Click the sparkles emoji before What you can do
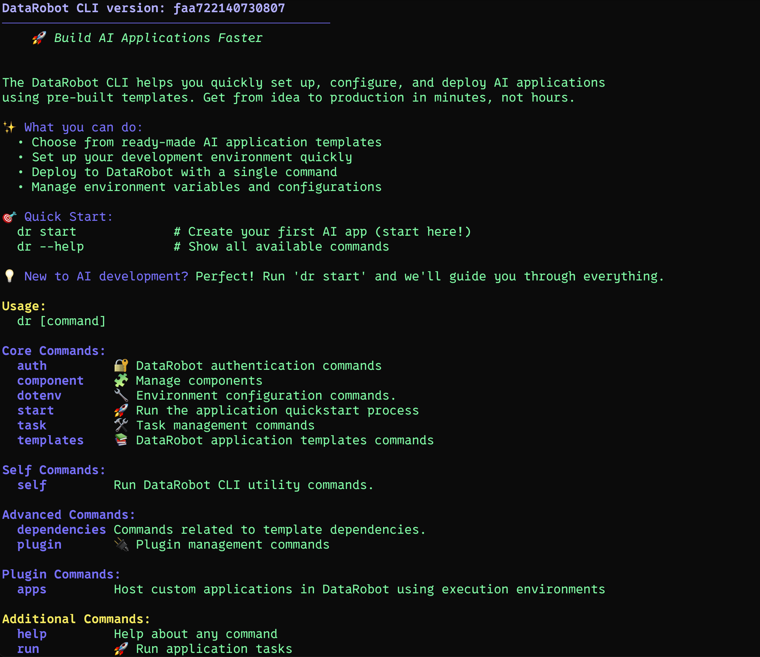The height and width of the screenshot is (657, 760). coord(9,128)
